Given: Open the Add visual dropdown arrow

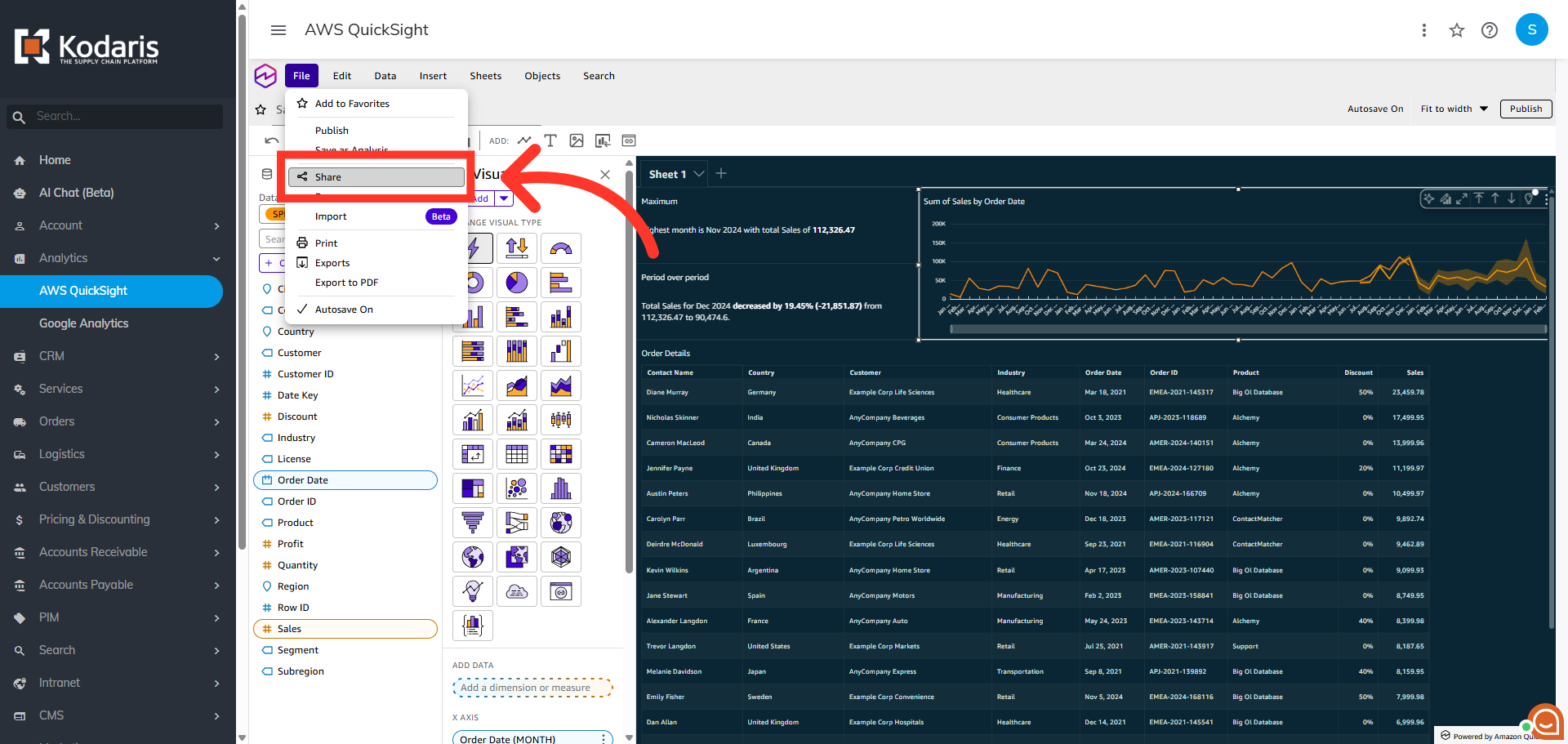Looking at the screenshot, I should pyautogui.click(x=504, y=198).
